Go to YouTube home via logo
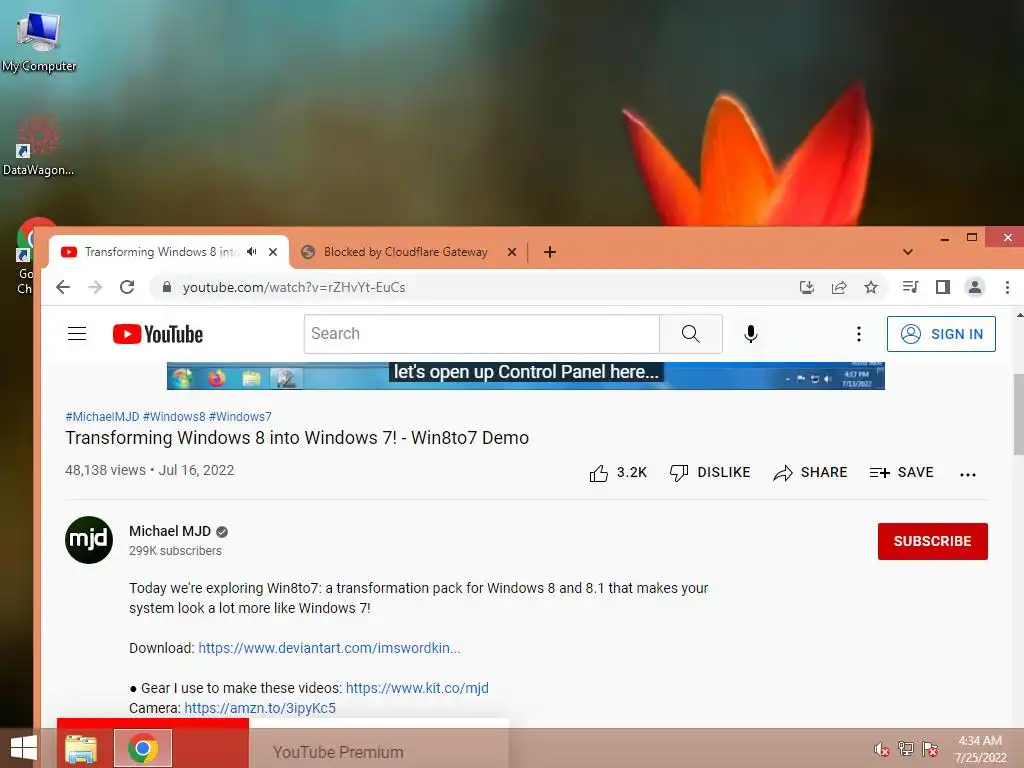 click(x=157, y=334)
